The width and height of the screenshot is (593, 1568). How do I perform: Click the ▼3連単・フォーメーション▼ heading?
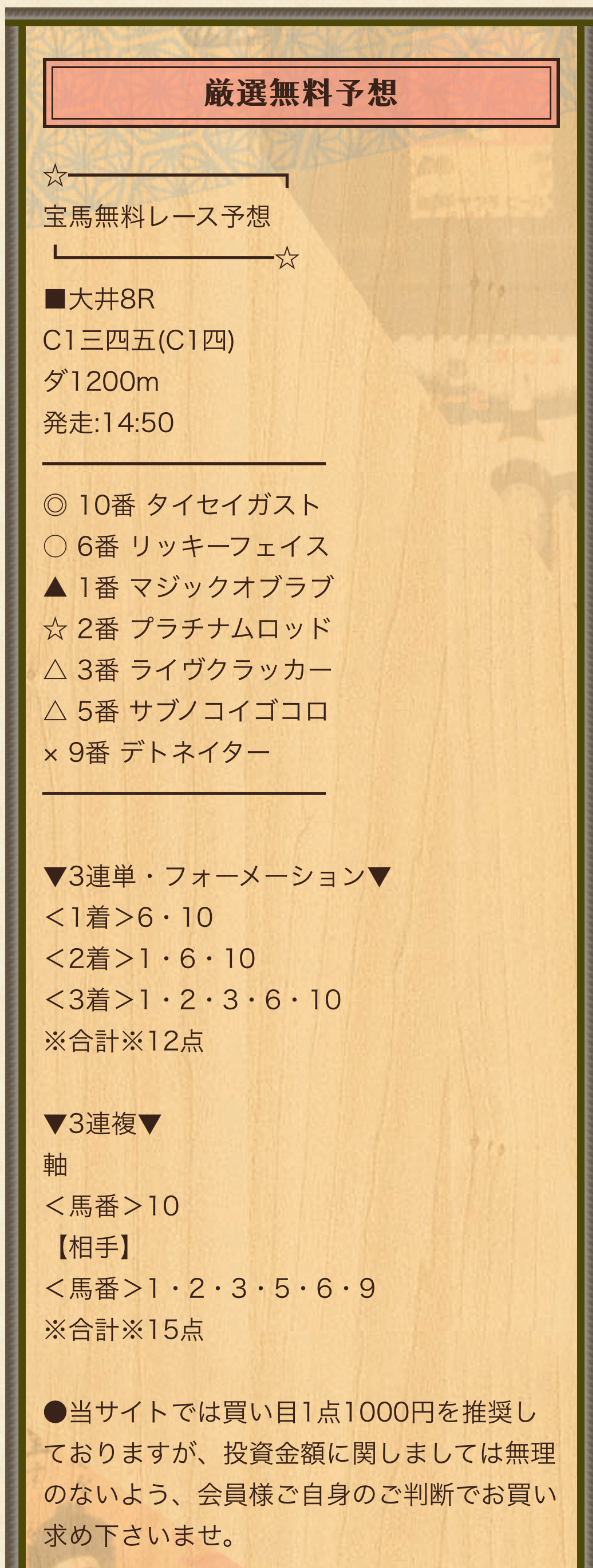(217, 877)
